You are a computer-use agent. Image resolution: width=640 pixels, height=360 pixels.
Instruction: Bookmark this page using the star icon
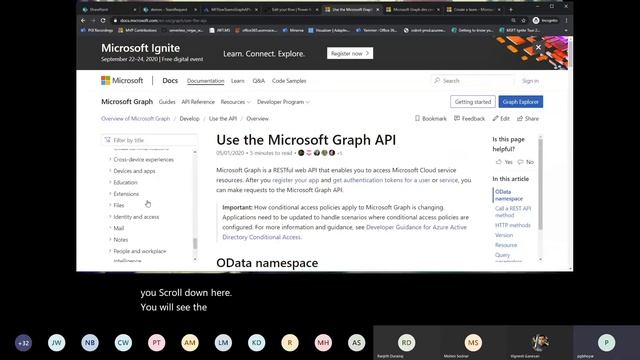point(523,20)
